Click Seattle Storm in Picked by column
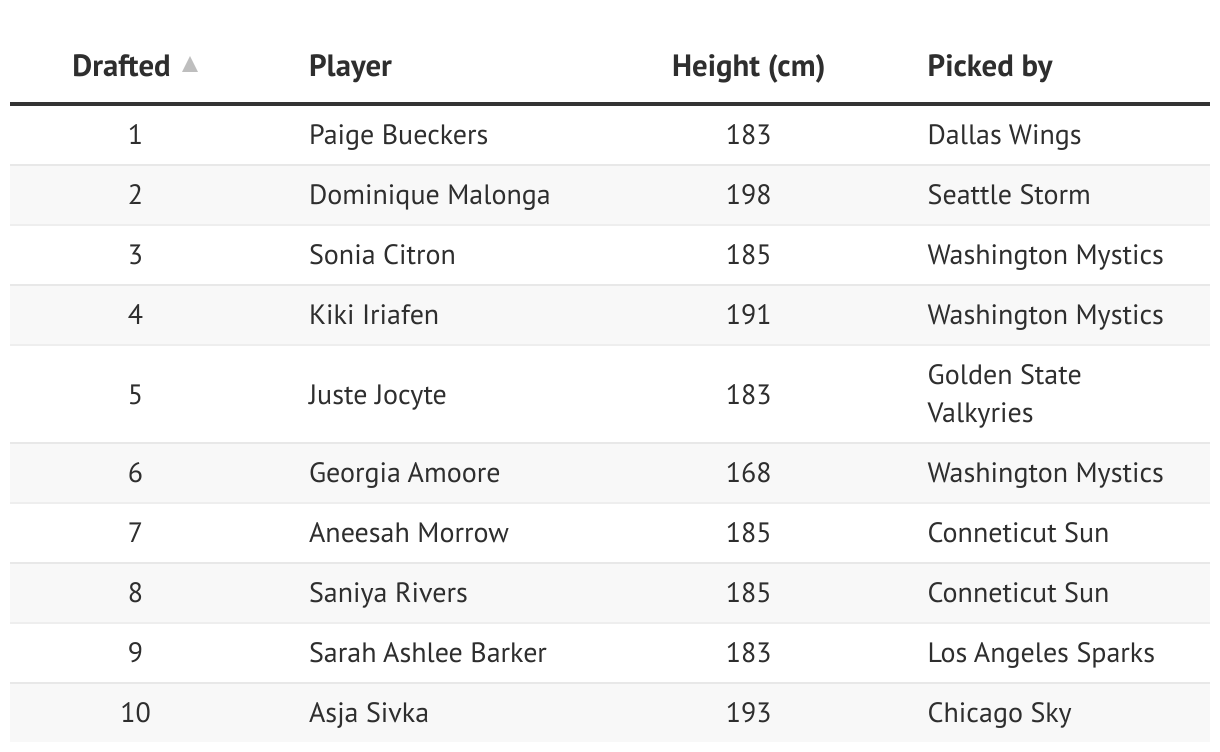 (x=1008, y=195)
